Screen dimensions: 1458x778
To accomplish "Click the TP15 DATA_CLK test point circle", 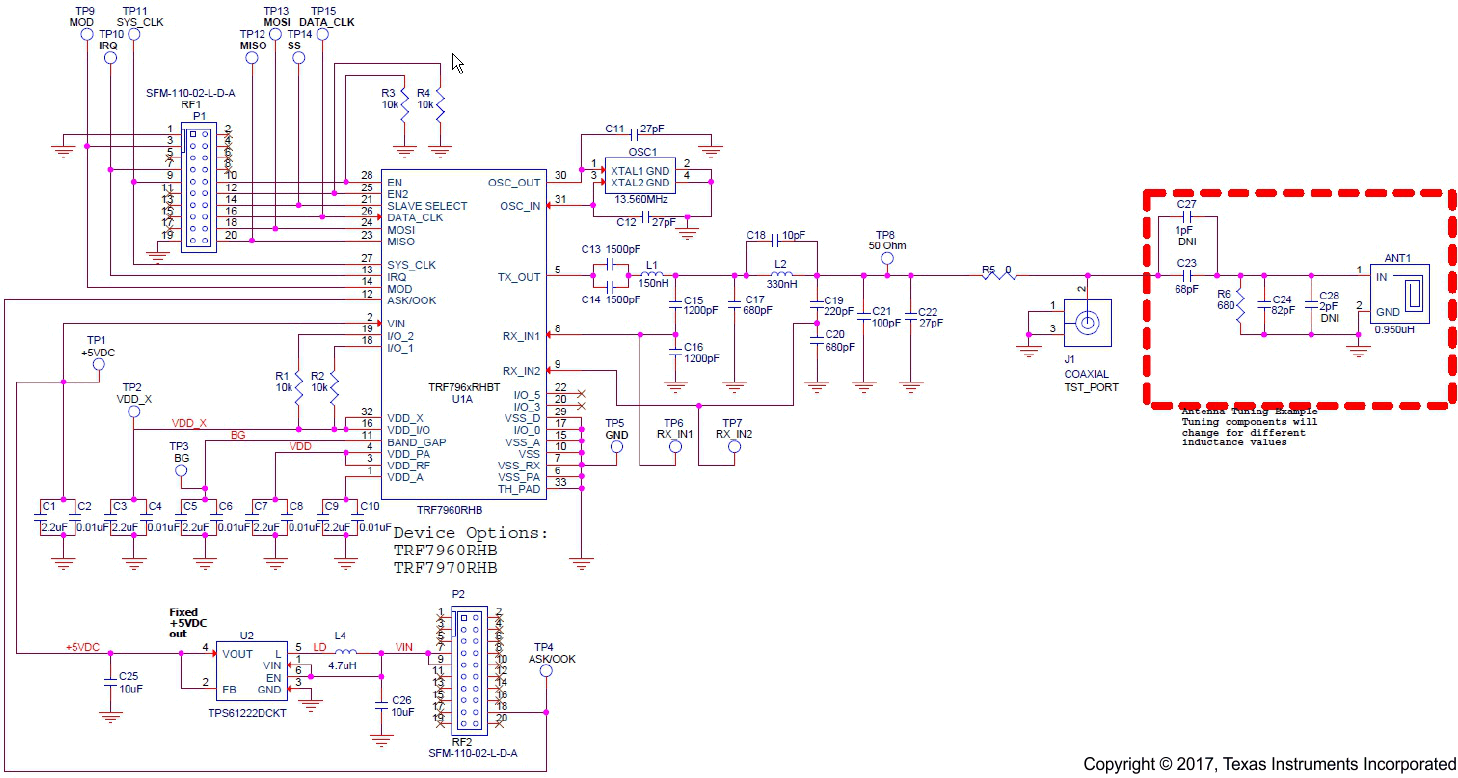I will (321, 34).
